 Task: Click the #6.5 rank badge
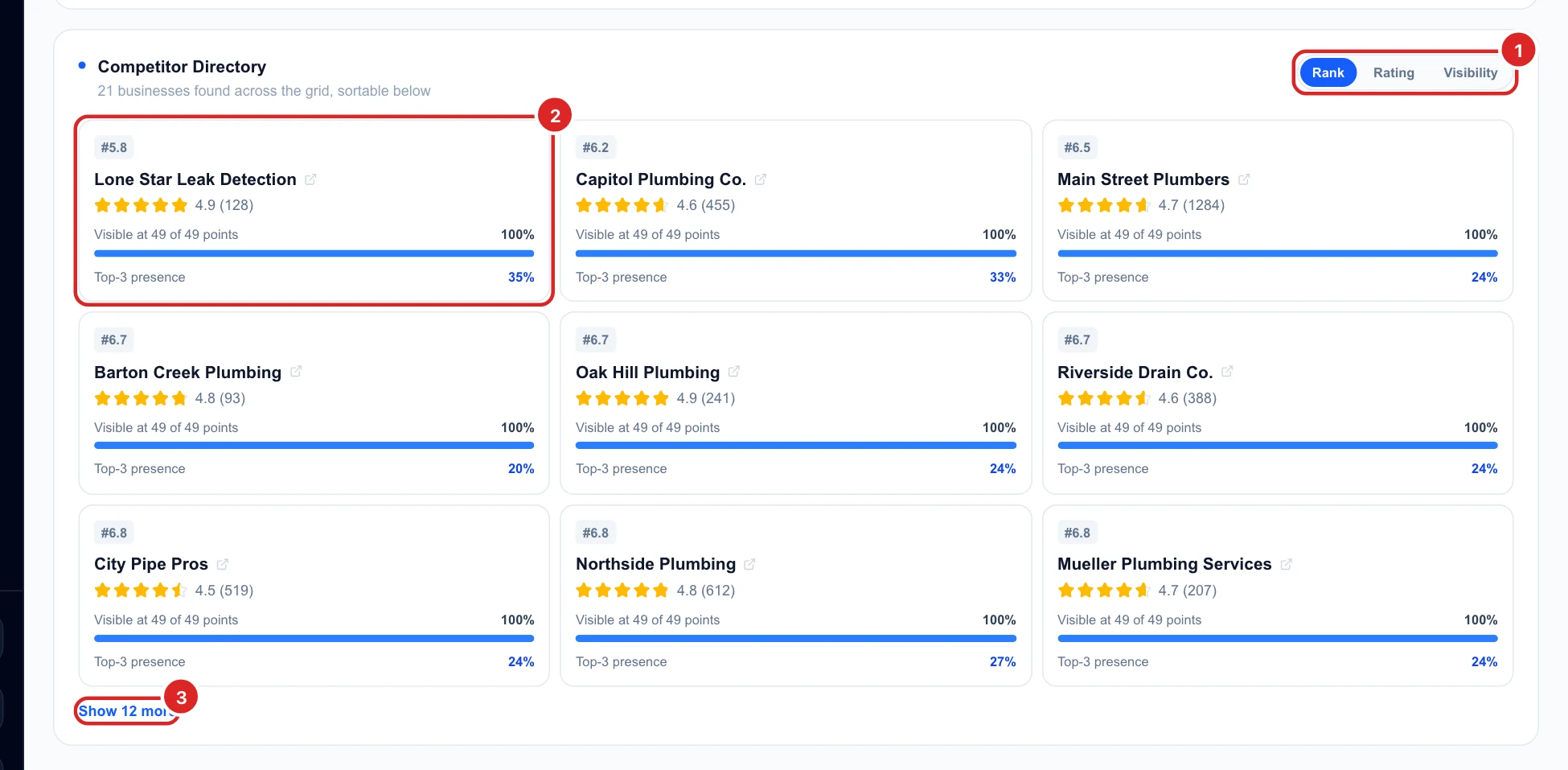[x=1077, y=147]
